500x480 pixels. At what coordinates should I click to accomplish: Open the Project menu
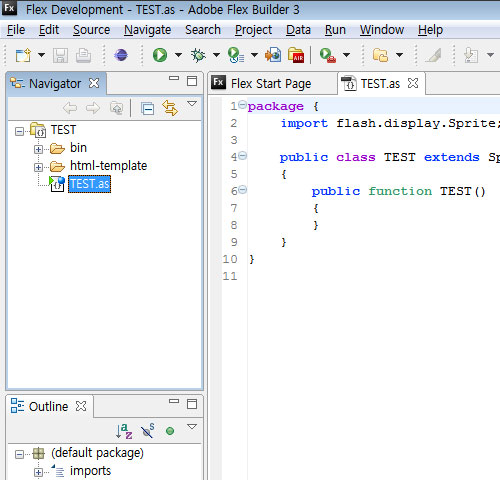click(254, 30)
